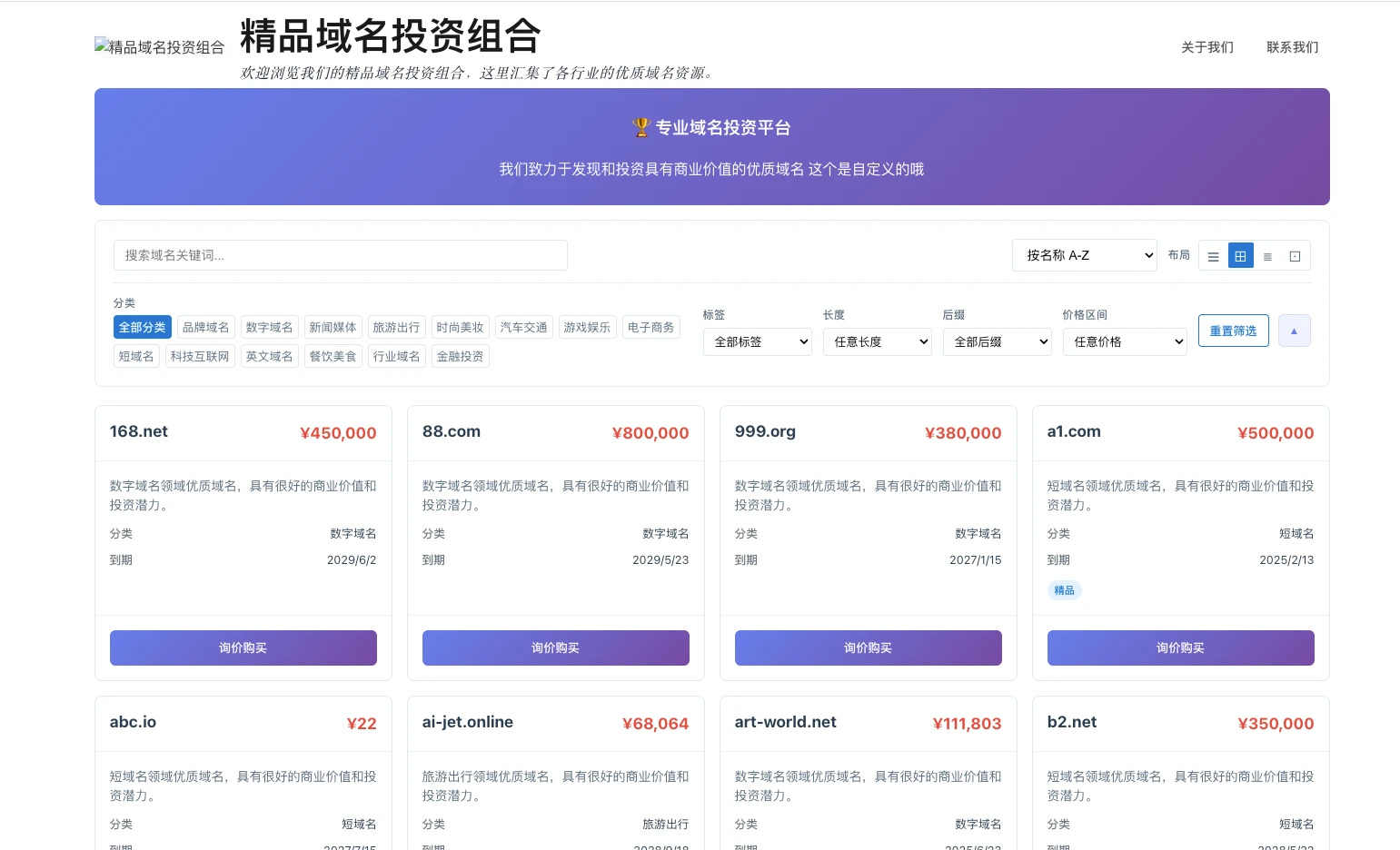Click the upward triangle collapse button
The width and height of the screenshot is (1400, 850).
coord(1294,331)
